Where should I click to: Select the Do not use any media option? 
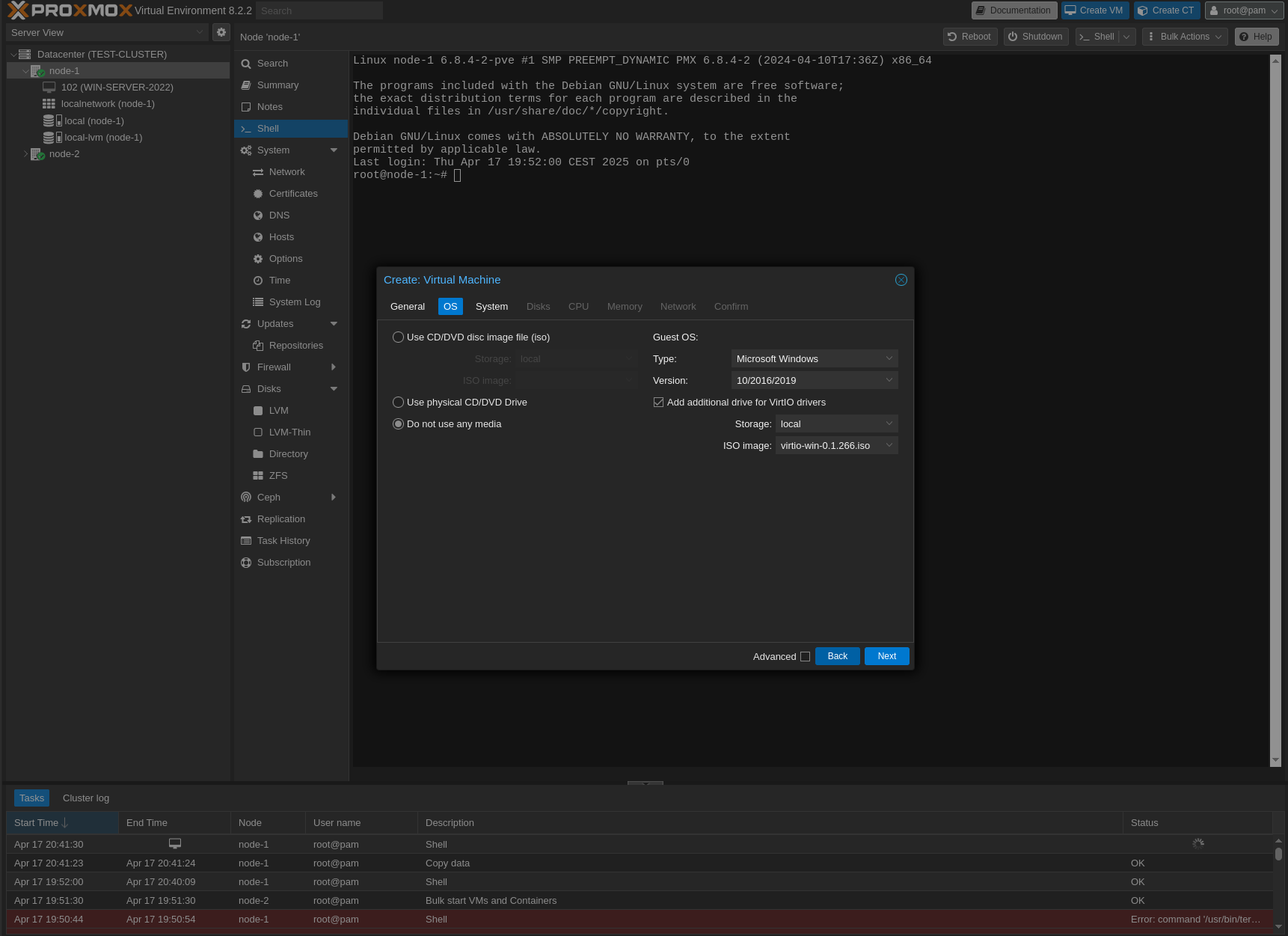click(x=398, y=423)
